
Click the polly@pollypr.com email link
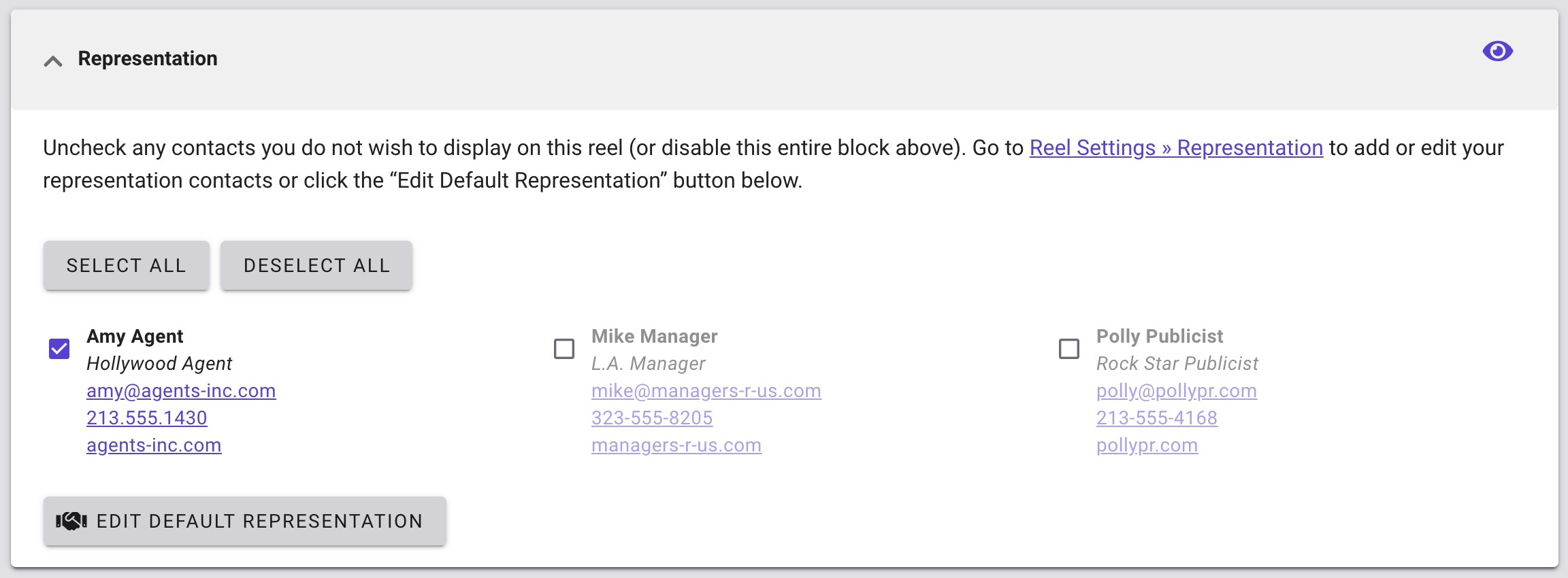point(1177,391)
